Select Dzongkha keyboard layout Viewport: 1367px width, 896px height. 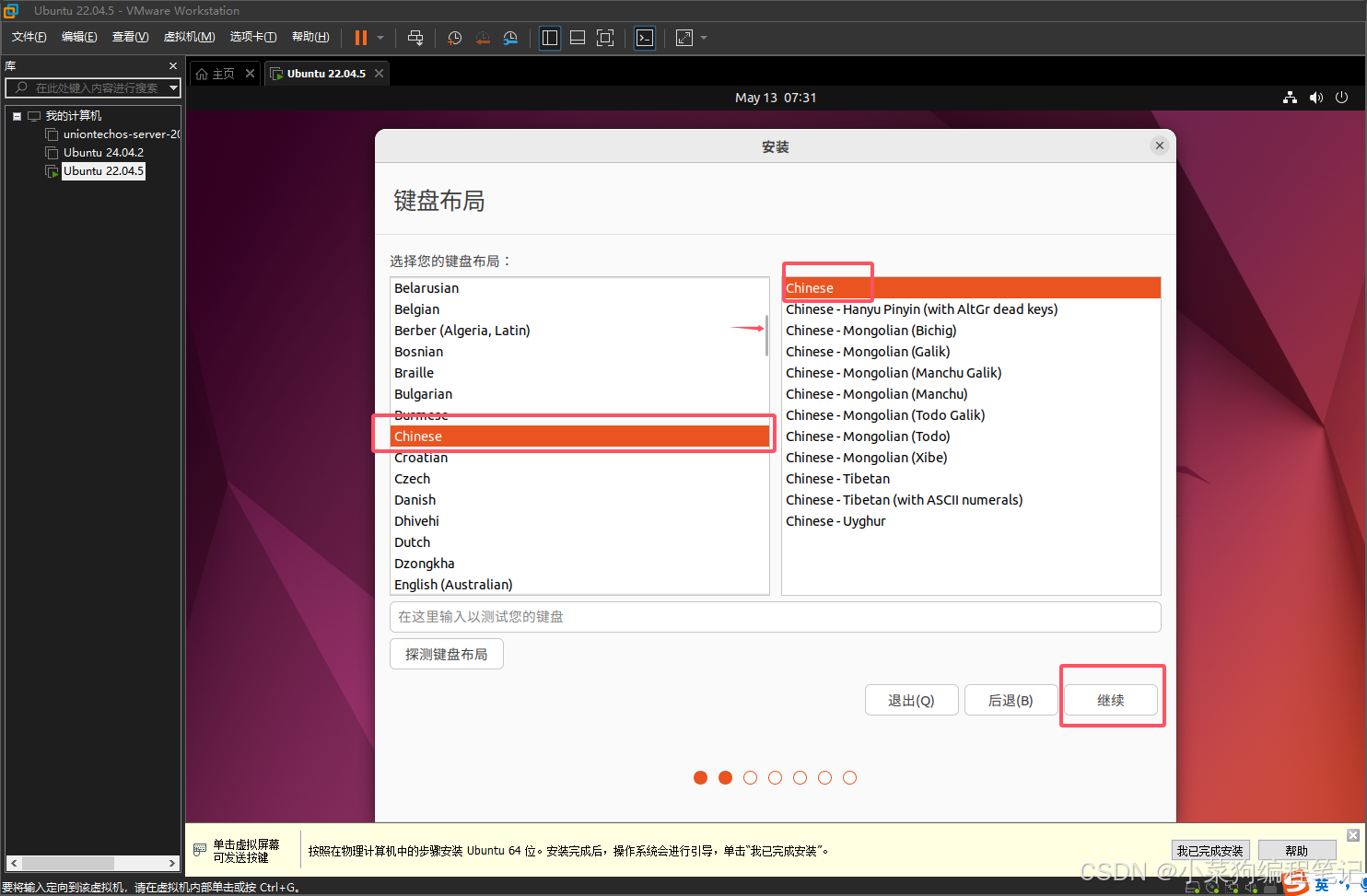click(x=579, y=564)
